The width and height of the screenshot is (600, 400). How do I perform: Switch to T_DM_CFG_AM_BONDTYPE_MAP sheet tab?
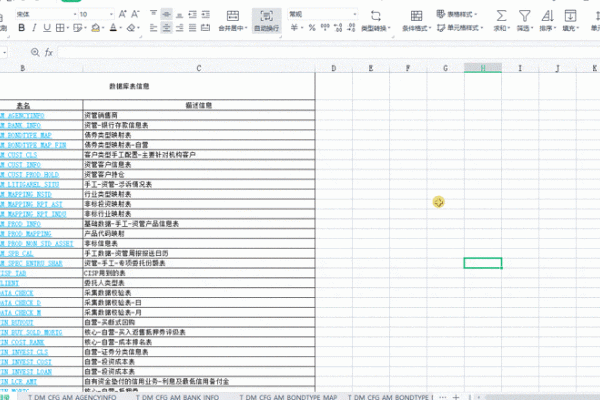pyautogui.click(x=288, y=397)
